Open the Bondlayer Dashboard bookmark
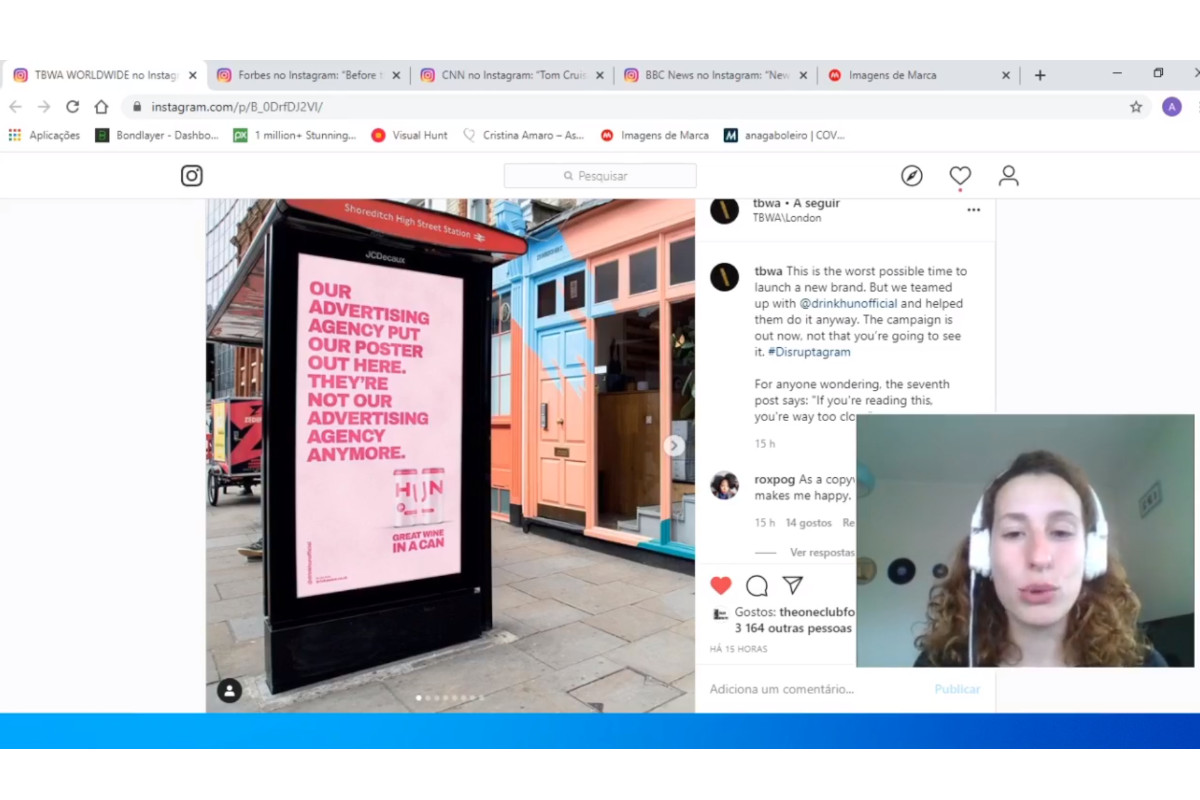 tap(157, 135)
